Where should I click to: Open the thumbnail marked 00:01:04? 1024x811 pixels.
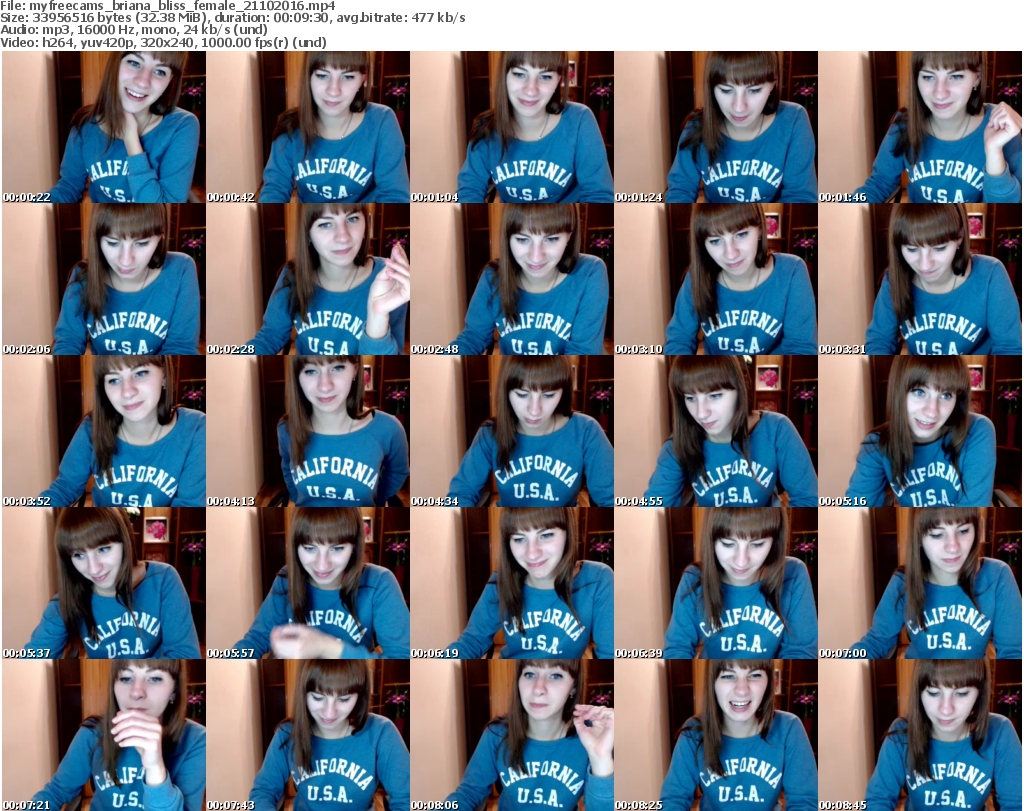point(511,127)
